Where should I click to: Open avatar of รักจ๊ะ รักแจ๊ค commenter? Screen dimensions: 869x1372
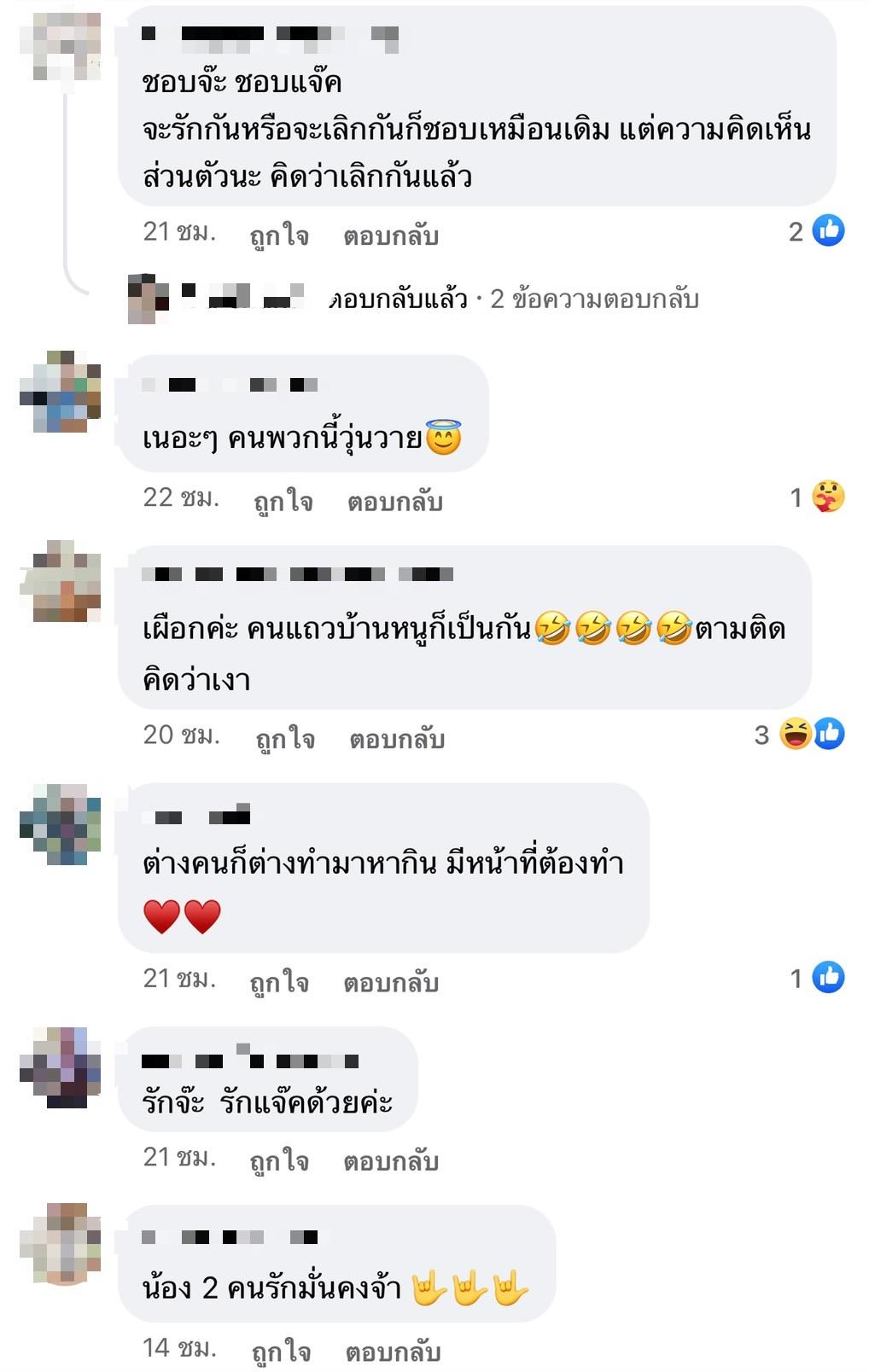tap(61, 1067)
